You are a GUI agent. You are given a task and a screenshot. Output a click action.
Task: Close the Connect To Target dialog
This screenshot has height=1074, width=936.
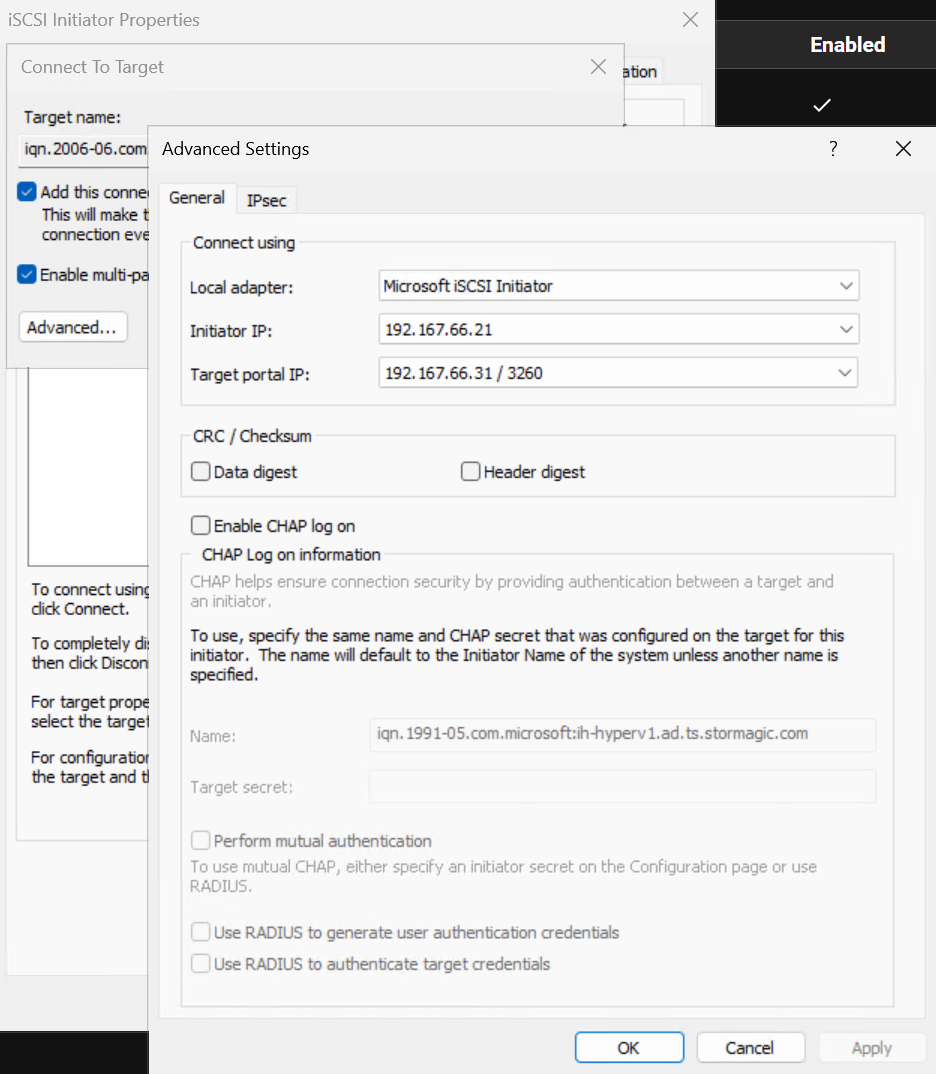[598, 66]
